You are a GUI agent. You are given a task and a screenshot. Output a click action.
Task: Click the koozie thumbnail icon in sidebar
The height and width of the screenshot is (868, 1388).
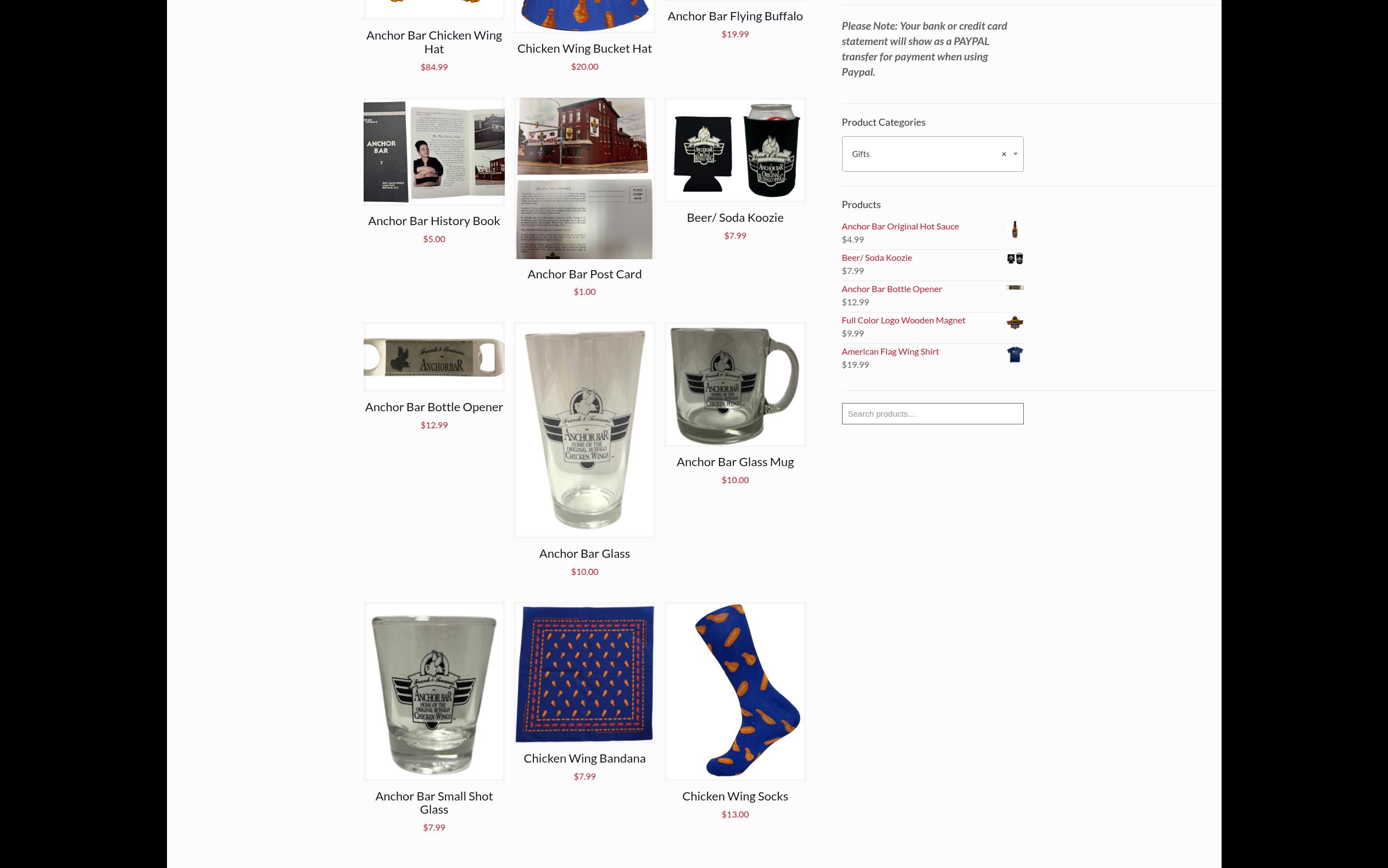[x=1014, y=259]
